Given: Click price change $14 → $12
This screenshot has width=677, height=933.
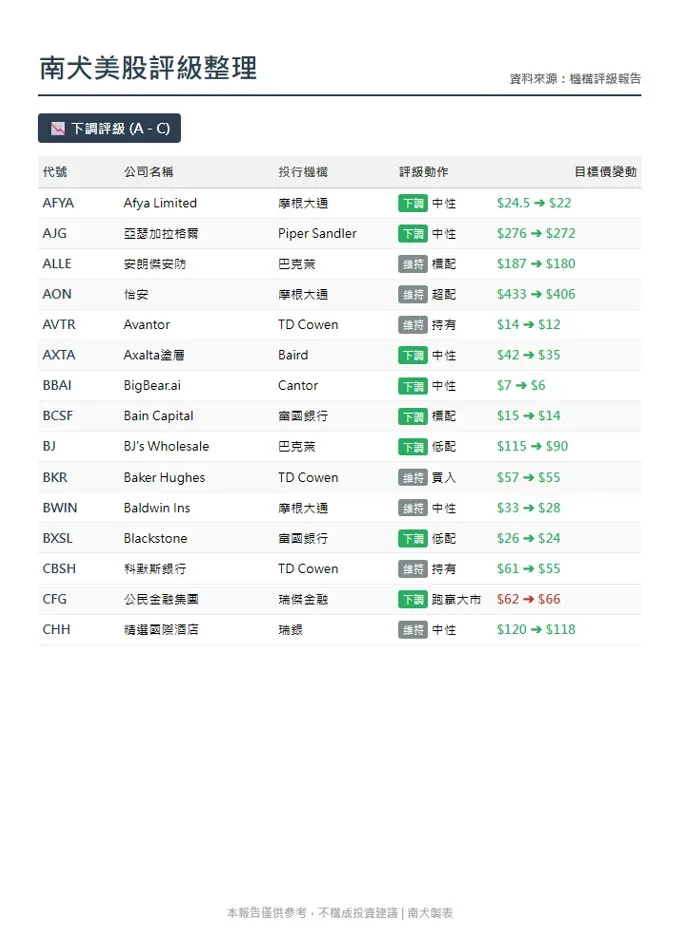Looking at the screenshot, I should tap(528, 324).
